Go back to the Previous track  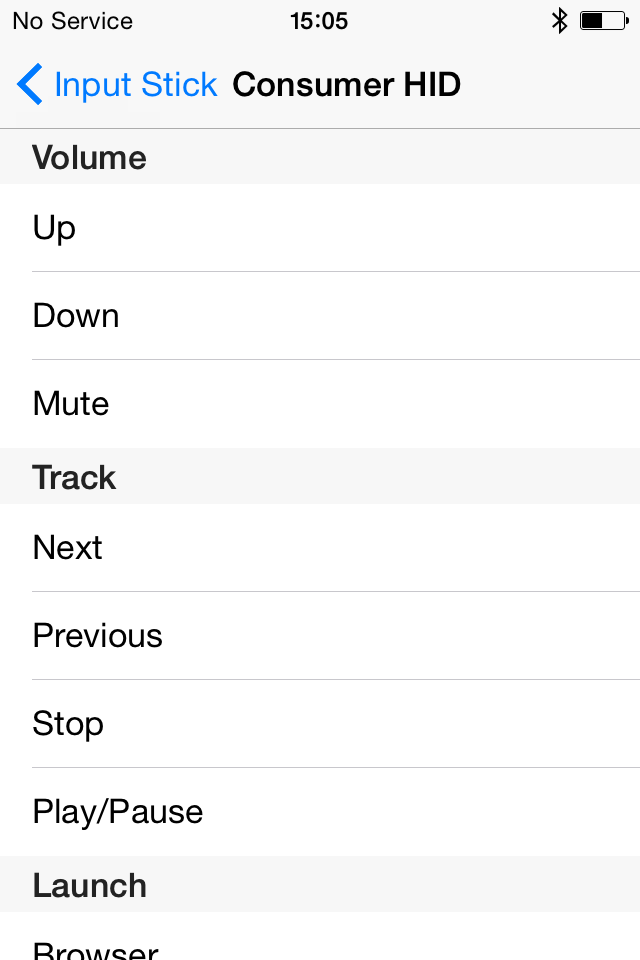point(320,635)
